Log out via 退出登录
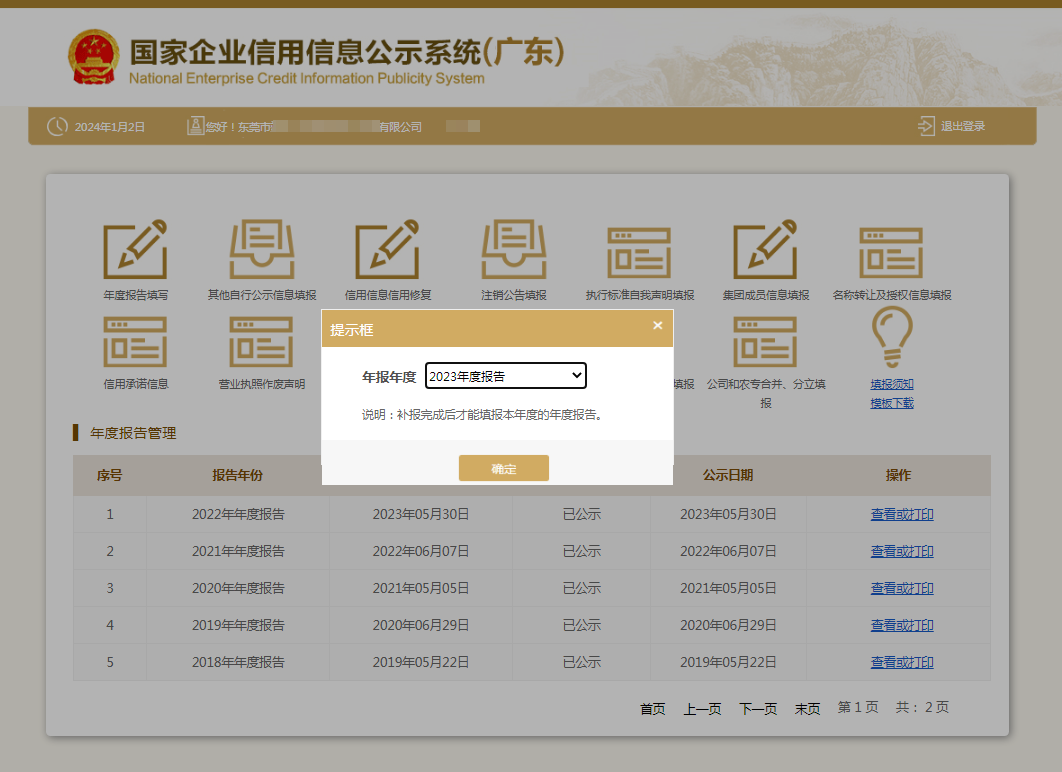 pos(962,126)
